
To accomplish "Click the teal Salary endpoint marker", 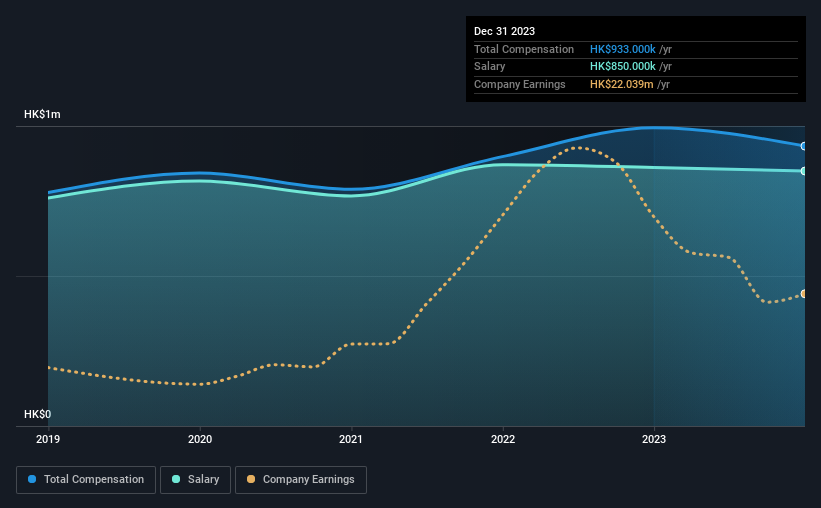I will (804, 171).
